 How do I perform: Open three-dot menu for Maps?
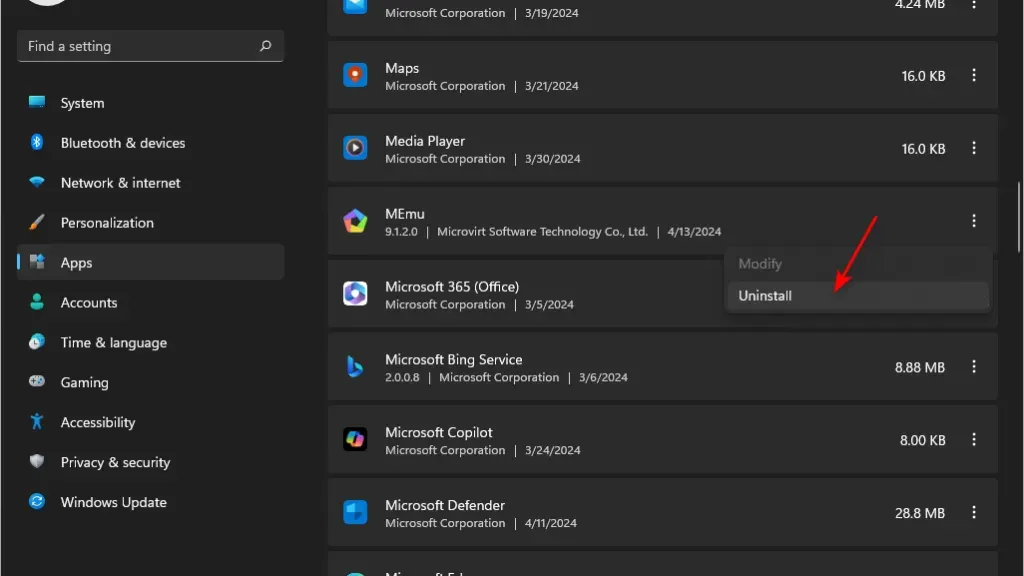pos(974,75)
